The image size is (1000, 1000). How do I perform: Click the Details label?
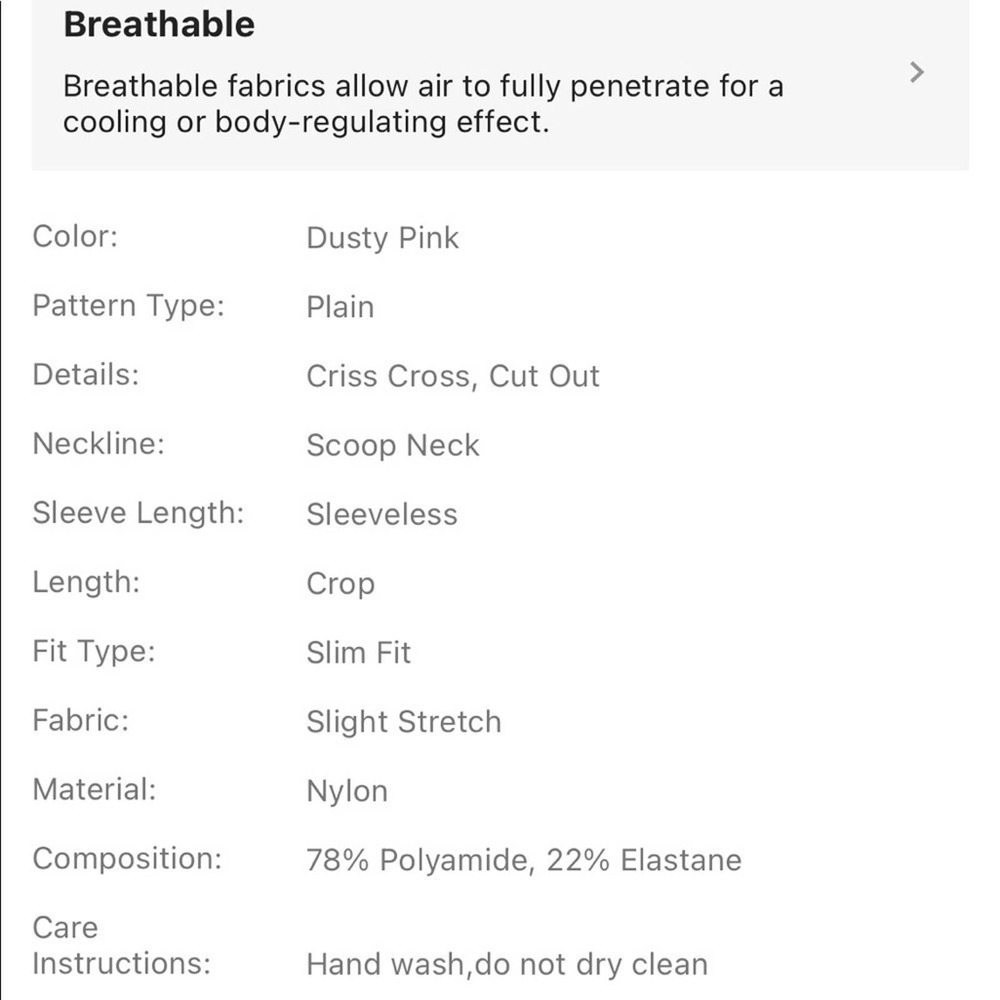85,374
